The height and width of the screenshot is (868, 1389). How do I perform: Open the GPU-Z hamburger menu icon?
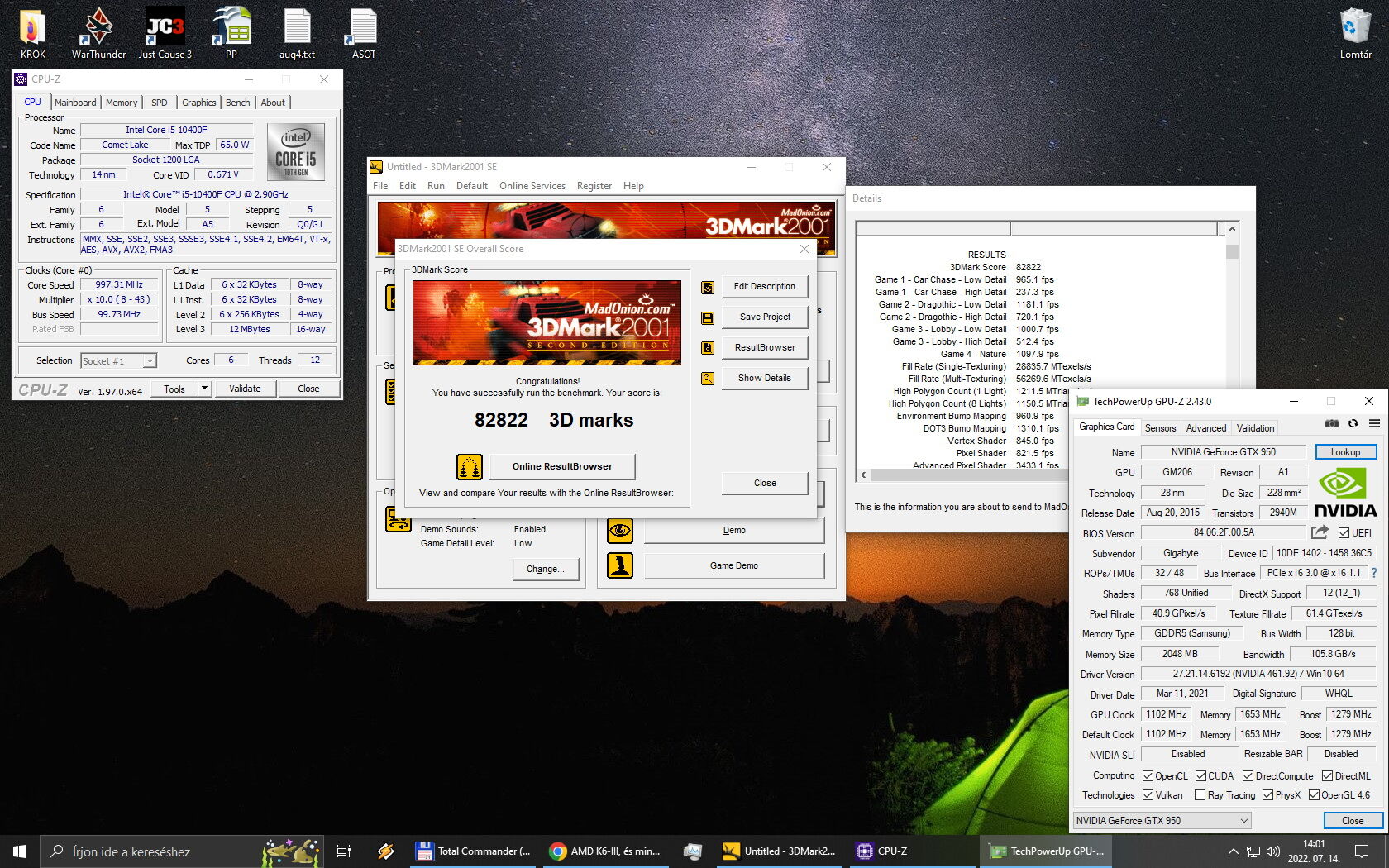(x=1374, y=423)
